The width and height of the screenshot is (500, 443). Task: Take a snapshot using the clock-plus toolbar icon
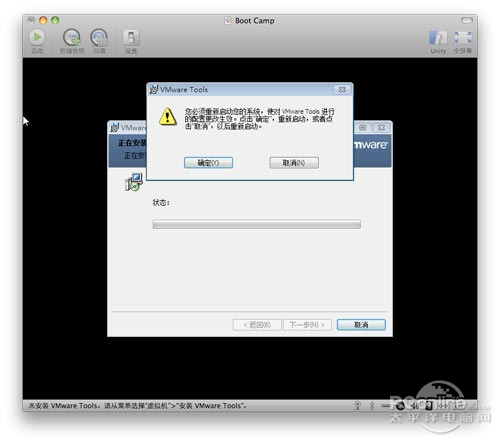72,38
